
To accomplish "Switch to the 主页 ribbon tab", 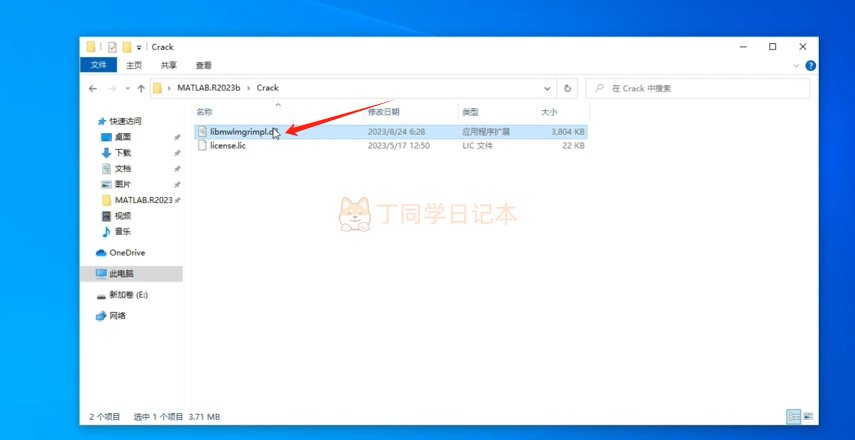I will pyautogui.click(x=134, y=65).
